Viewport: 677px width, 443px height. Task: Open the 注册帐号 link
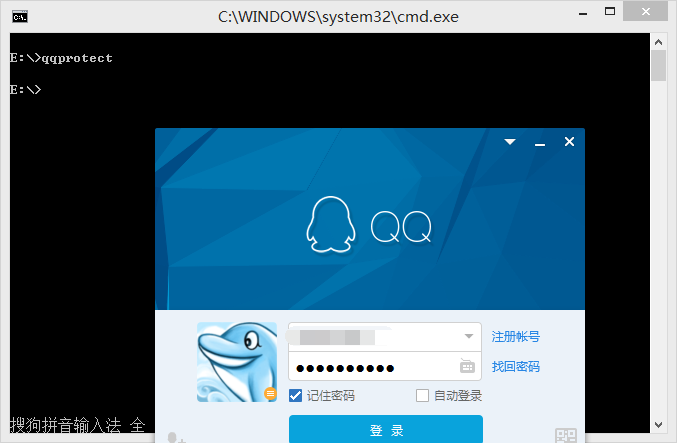tap(516, 337)
